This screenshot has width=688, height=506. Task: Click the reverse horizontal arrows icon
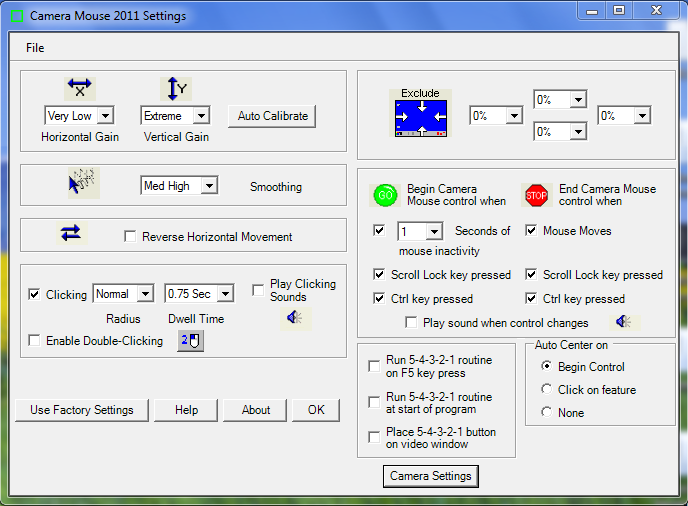point(72,233)
